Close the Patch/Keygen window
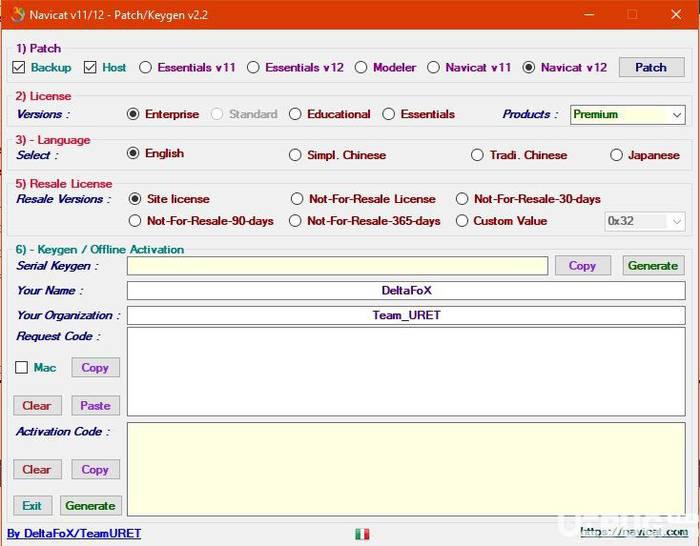The height and width of the screenshot is (546, 700). click(x=676, y=15)
